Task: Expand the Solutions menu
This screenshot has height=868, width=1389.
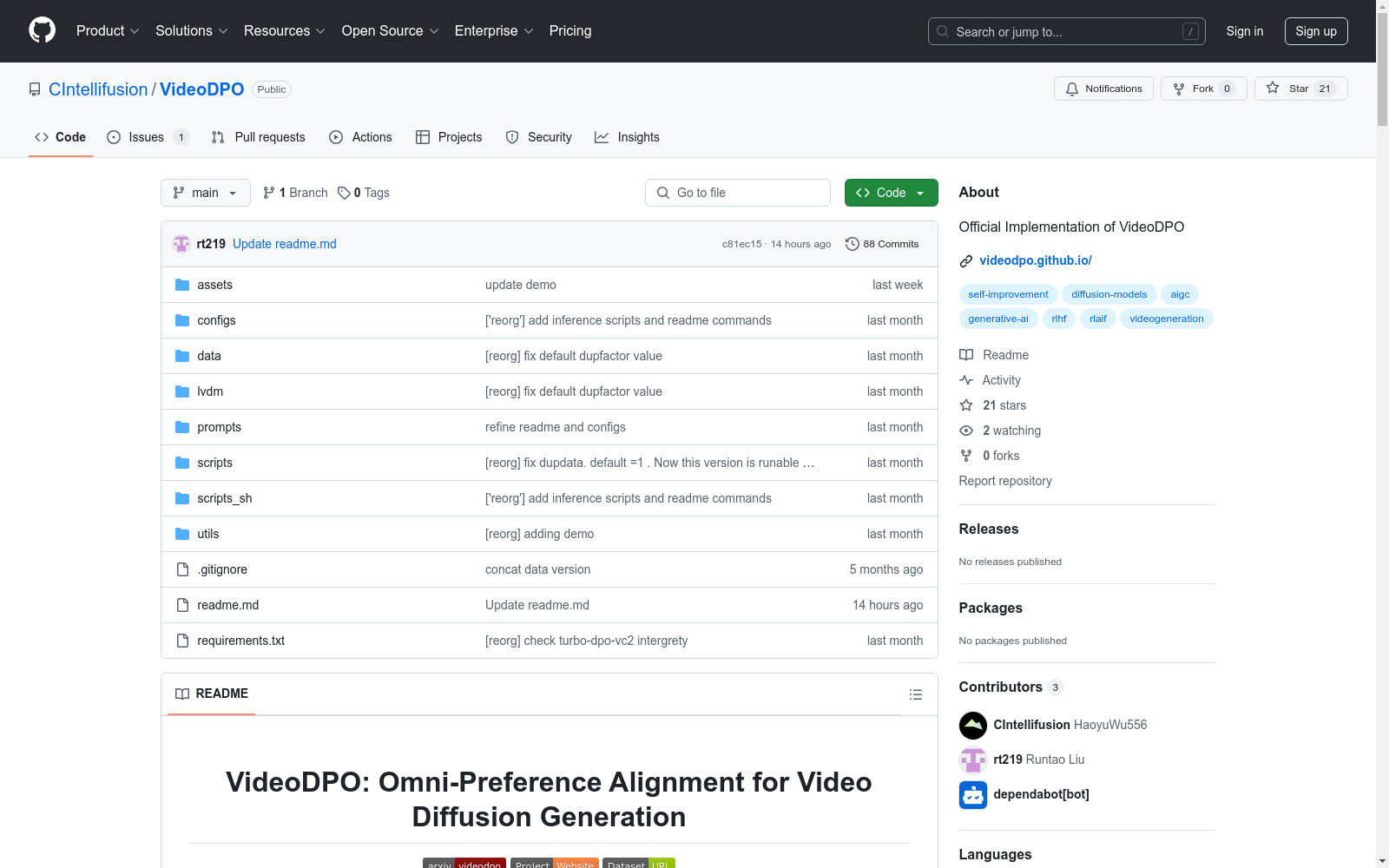Action: coord(192,30)
